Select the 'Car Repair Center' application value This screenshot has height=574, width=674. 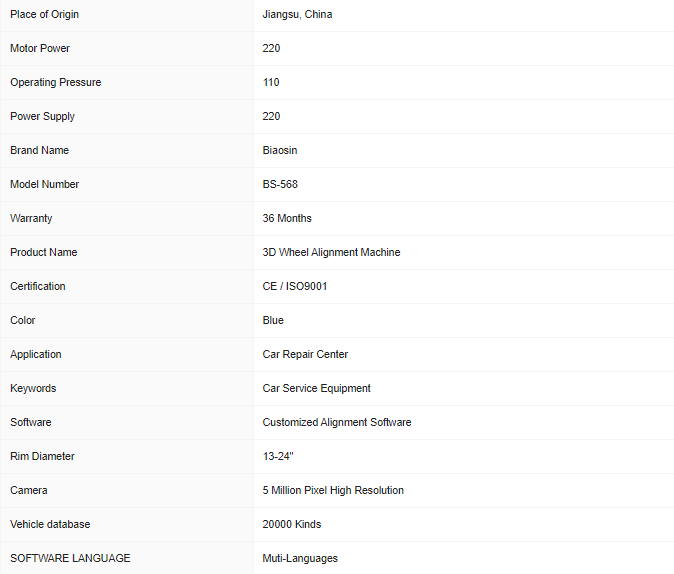point(305,354)
